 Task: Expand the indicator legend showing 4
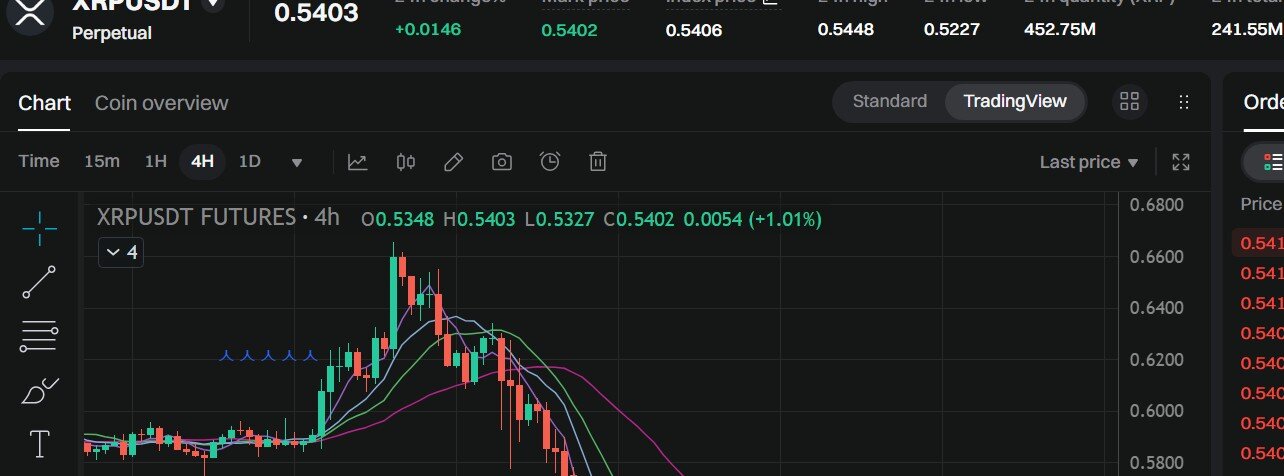121,252
